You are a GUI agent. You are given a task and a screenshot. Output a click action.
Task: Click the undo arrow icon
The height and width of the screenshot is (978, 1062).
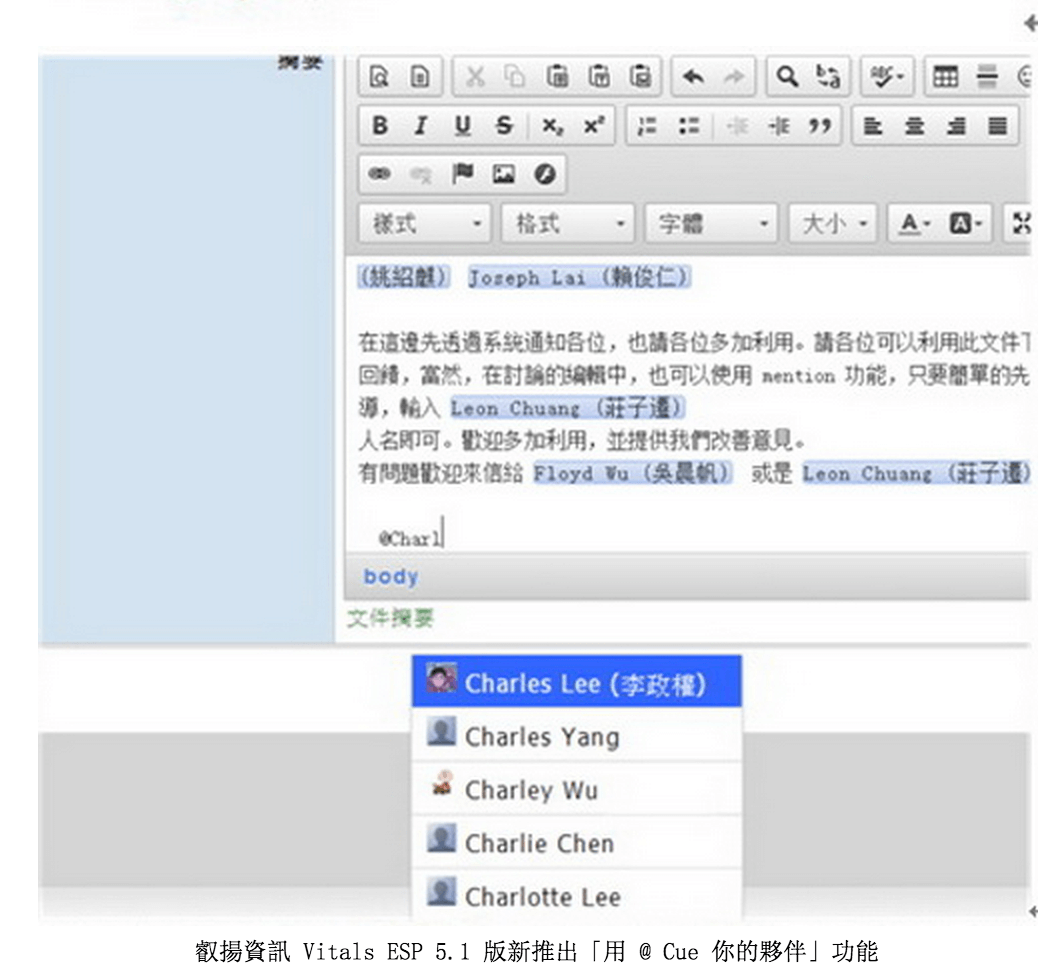tap(693, 77)
